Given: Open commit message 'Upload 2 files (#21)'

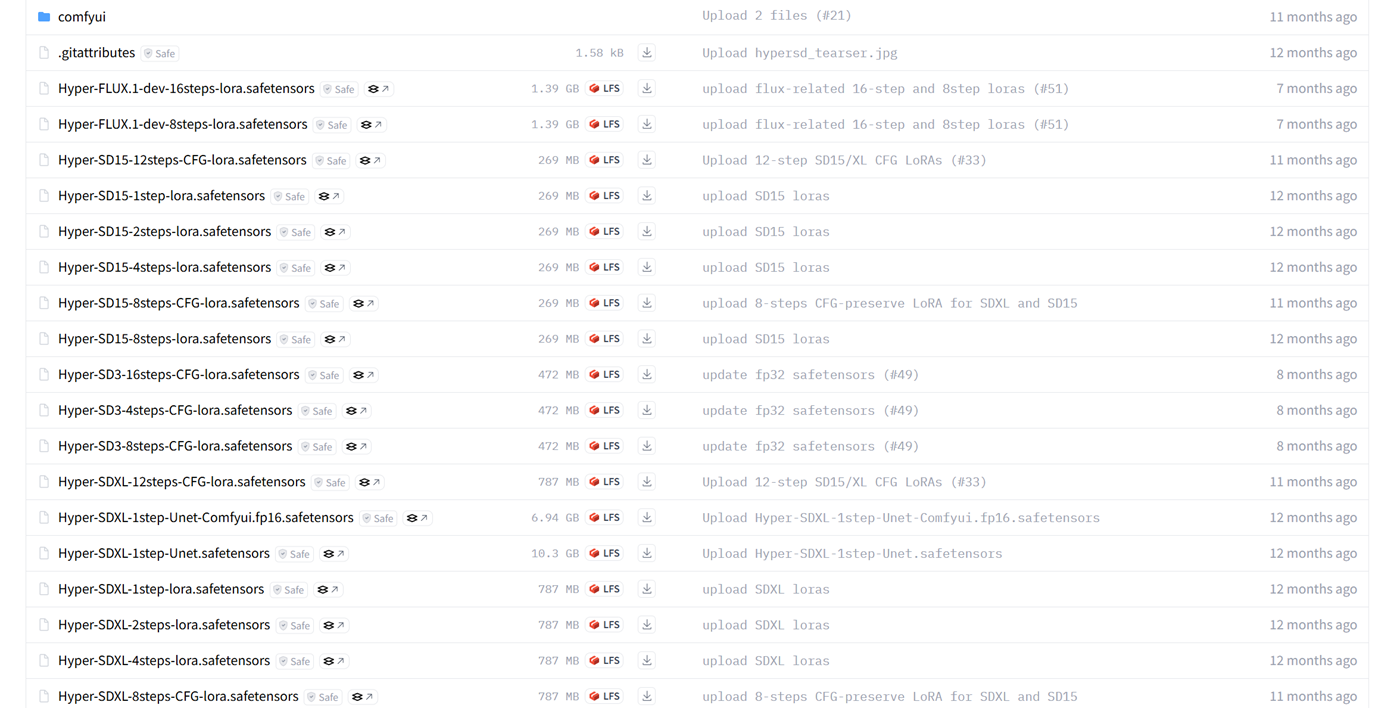Looking at the screenshot, I should [776, 16].
